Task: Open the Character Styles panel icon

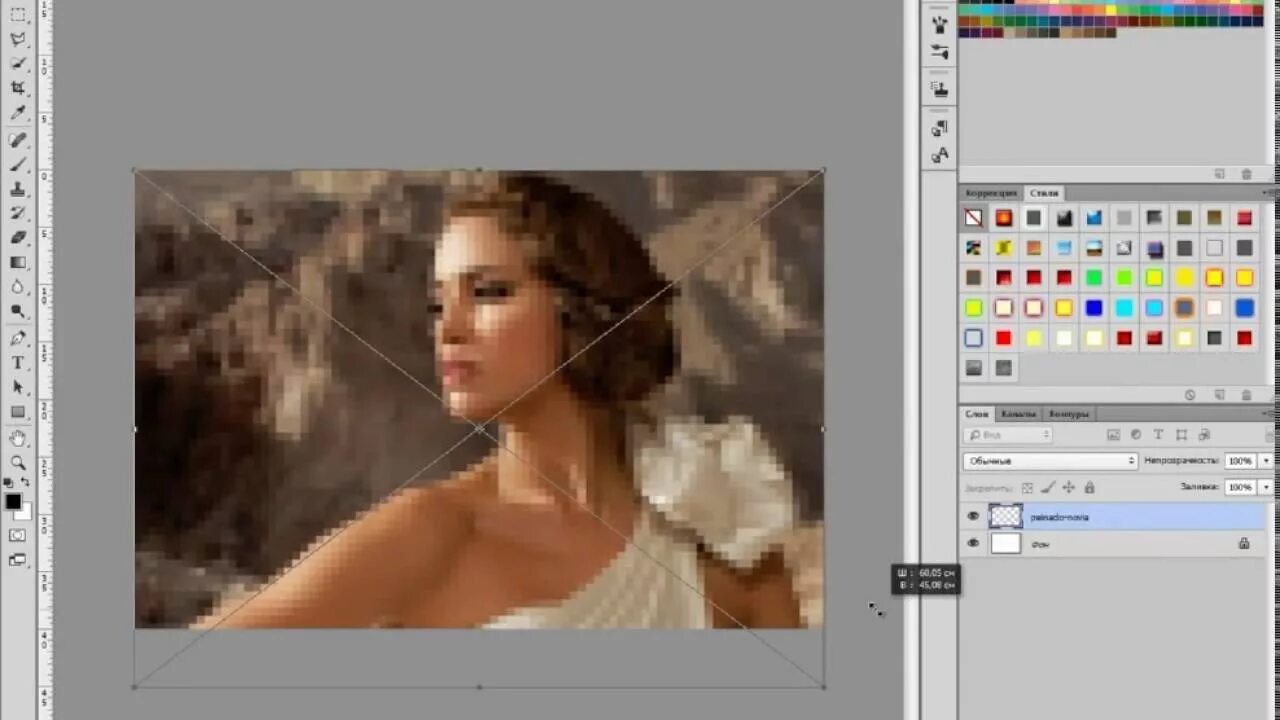Action: 939,155
